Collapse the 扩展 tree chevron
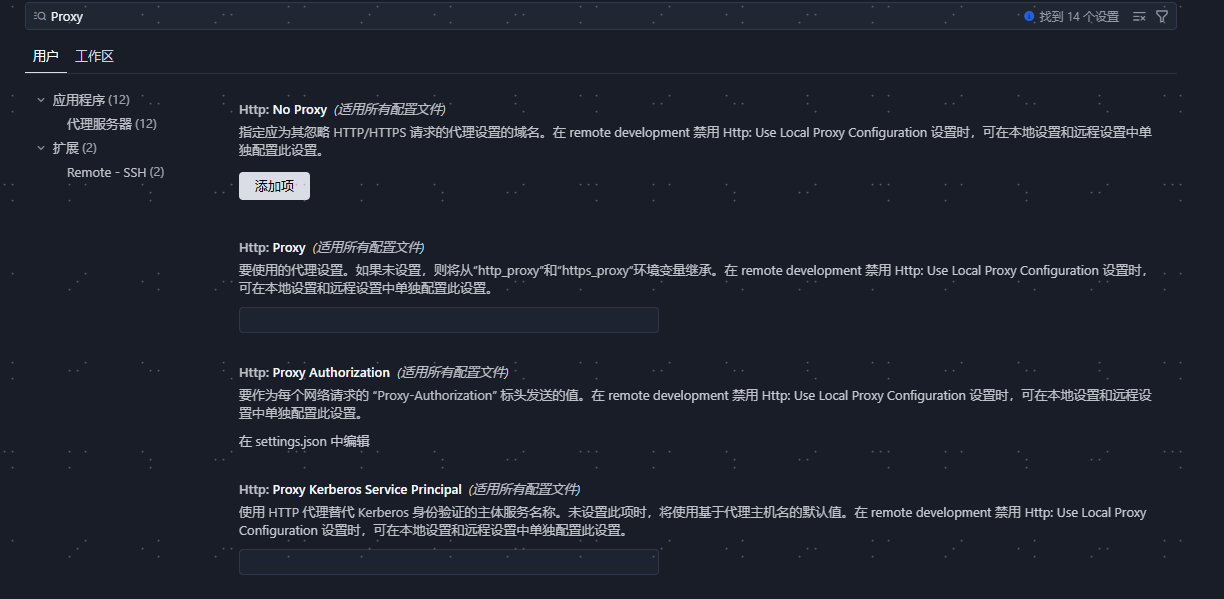1224x599 pixels. pyautogui.click(x=41, y=148)
